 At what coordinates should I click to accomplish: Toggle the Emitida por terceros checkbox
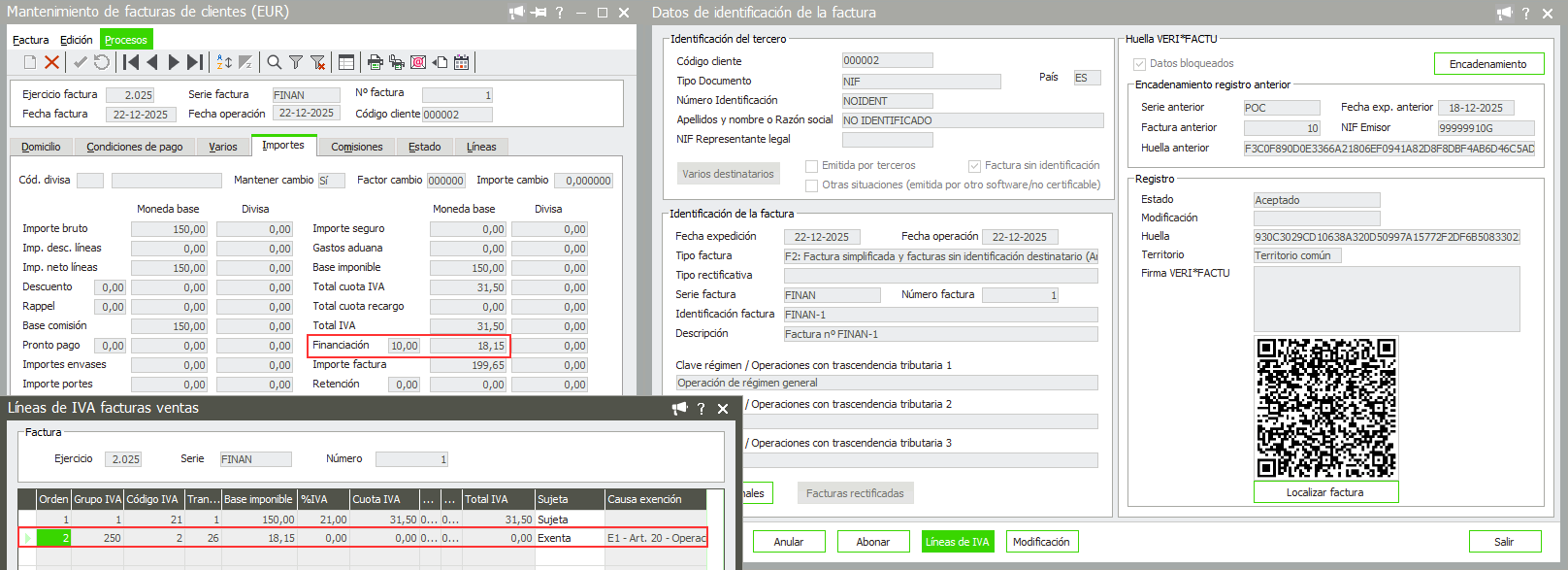pos(812,166)
